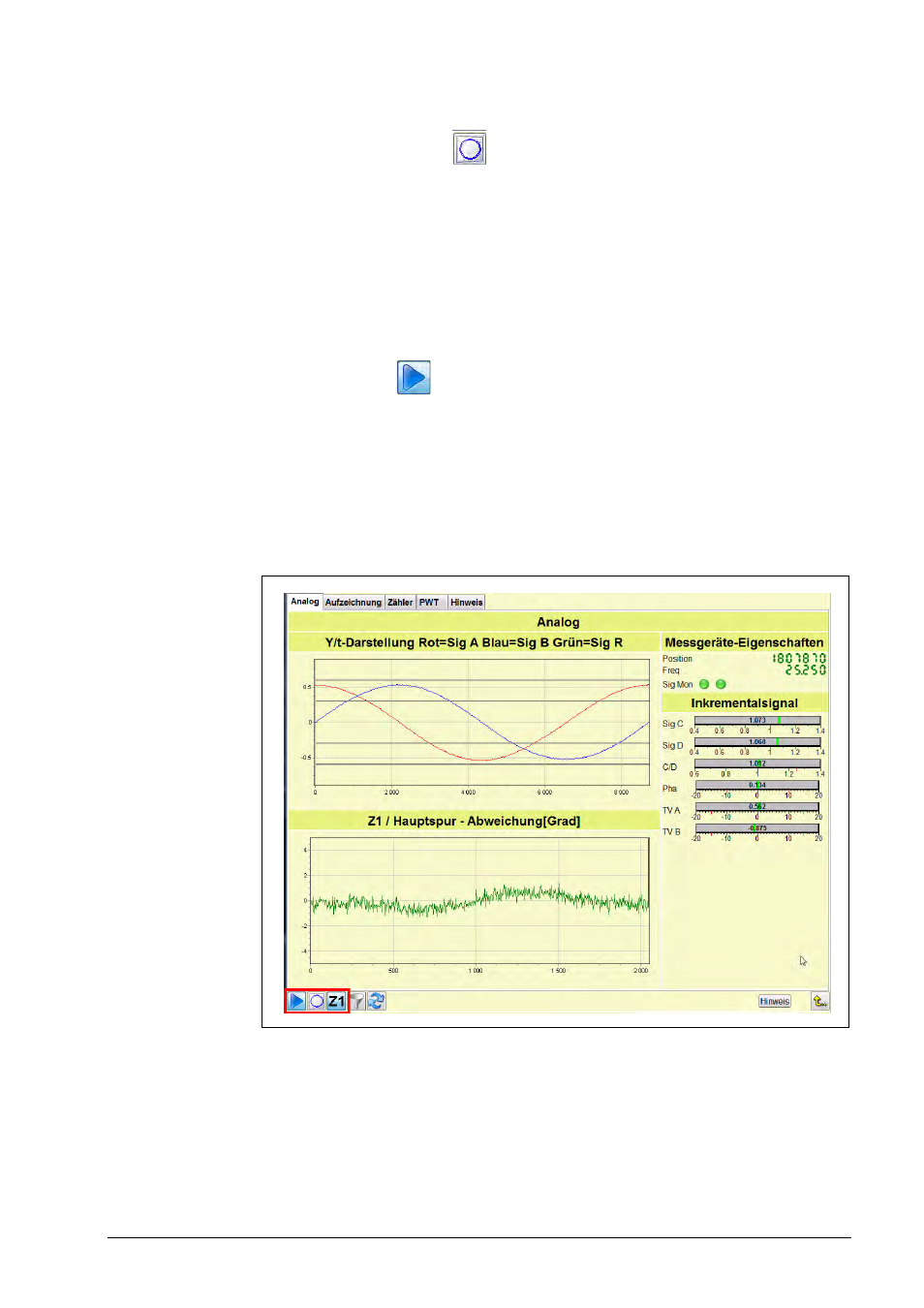Click the large blue play icon on the page
The width and height of the screenshot is (924, 1308).
point(414,377)
